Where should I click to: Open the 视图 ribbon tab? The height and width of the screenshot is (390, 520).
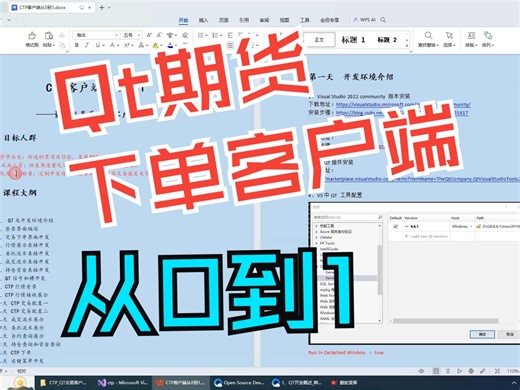[284, 20]
